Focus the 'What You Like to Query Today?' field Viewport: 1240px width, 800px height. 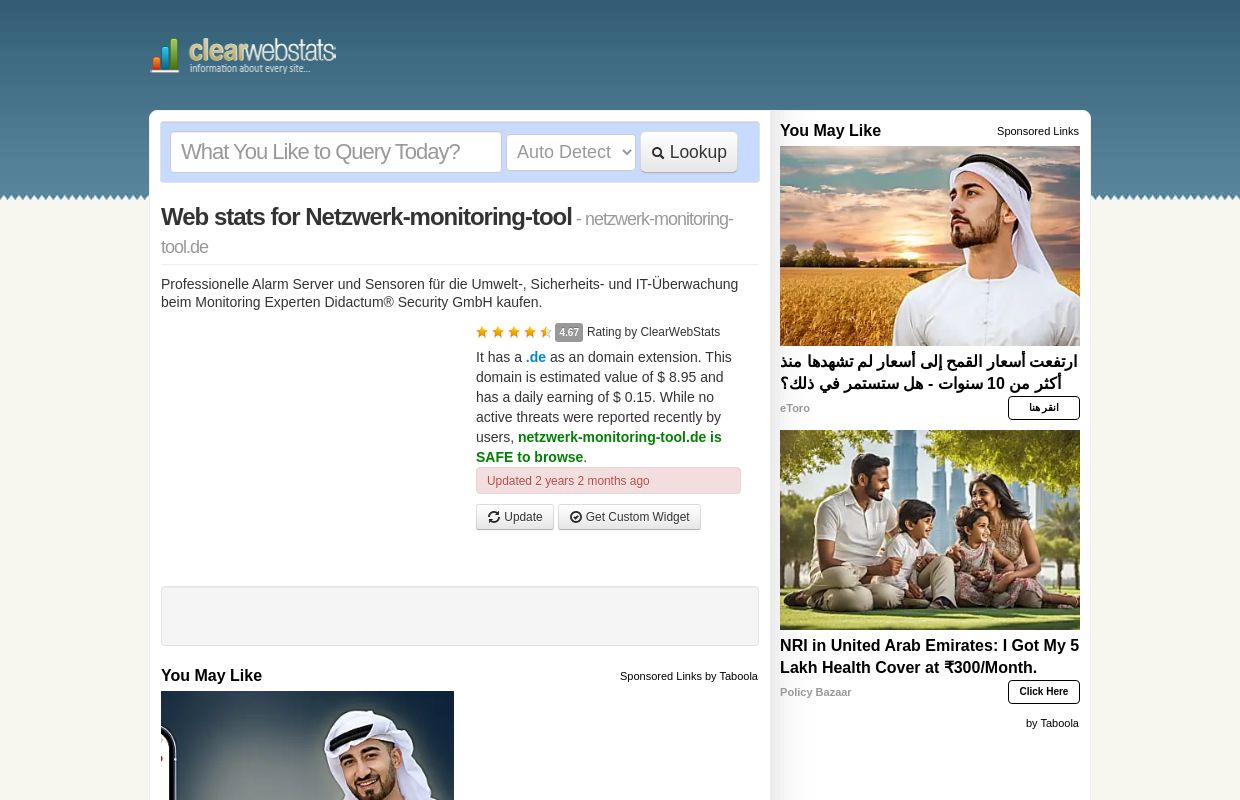336,152
